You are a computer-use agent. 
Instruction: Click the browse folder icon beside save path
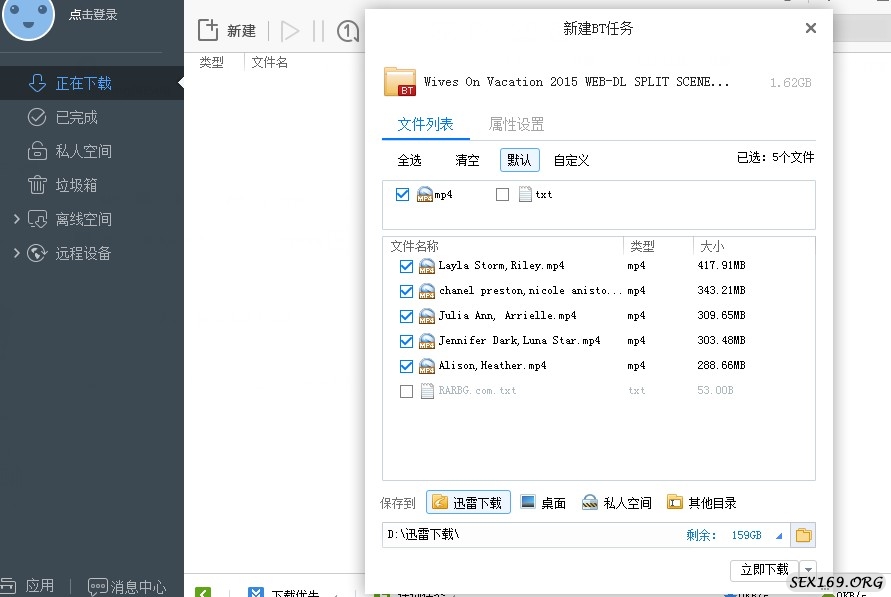tap(803, 535)
